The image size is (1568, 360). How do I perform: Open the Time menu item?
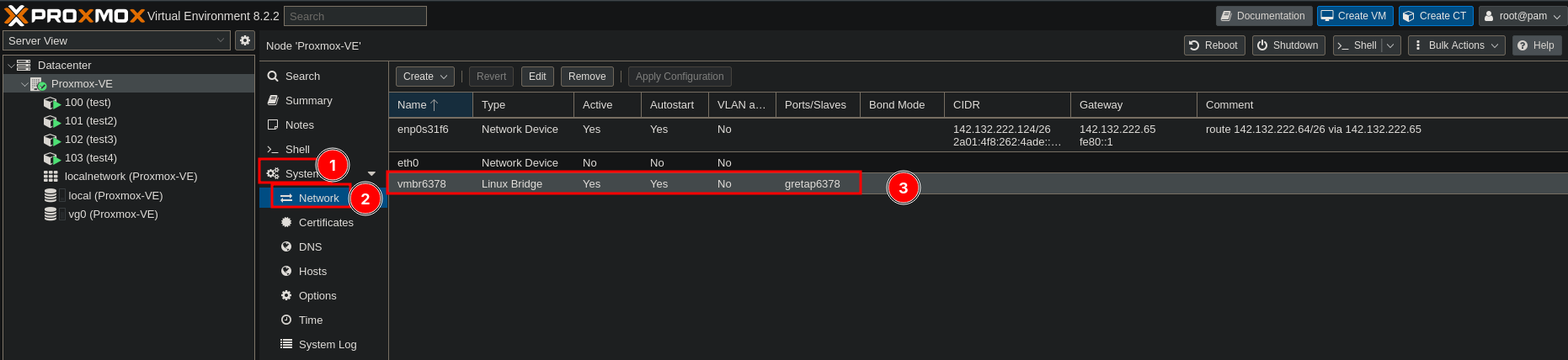point(323,320)
